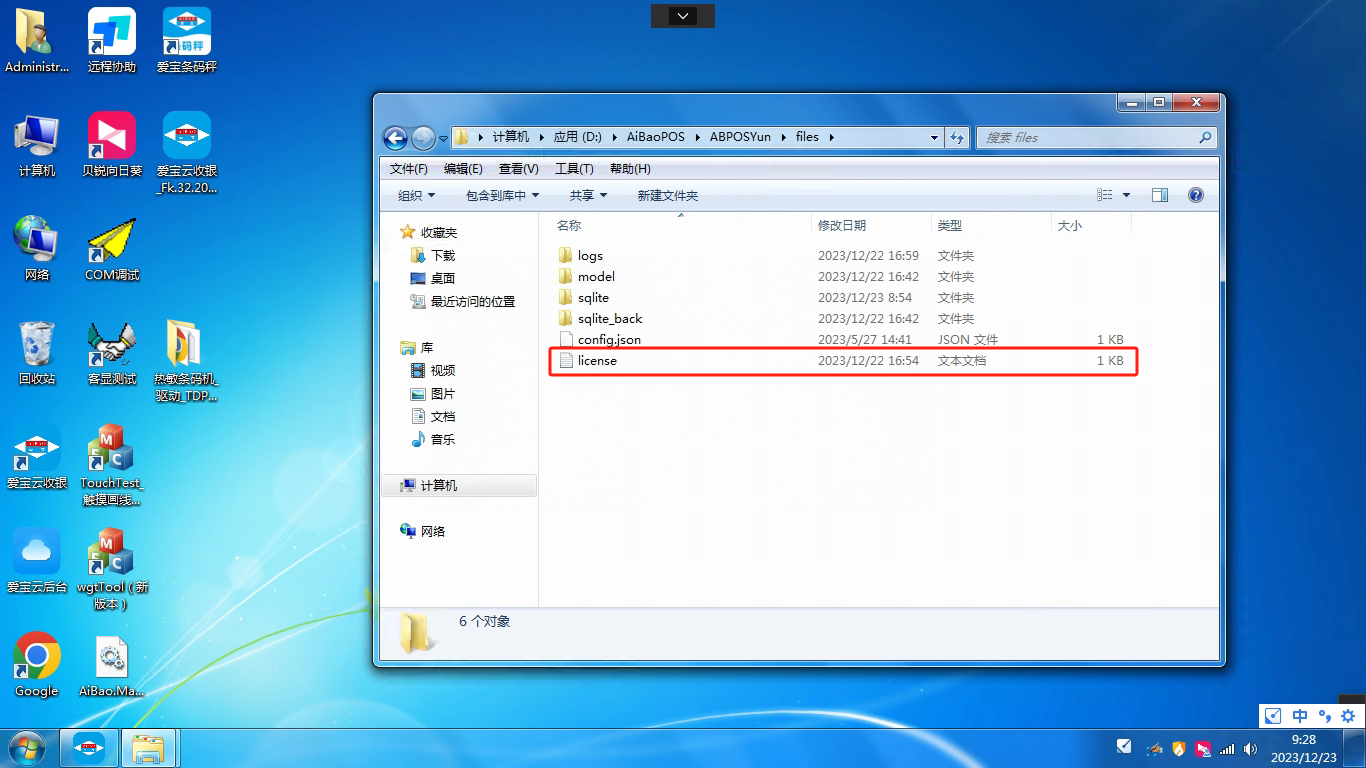Click the orange shield tray icon
1366x768 pixels.
[1179, 748]
